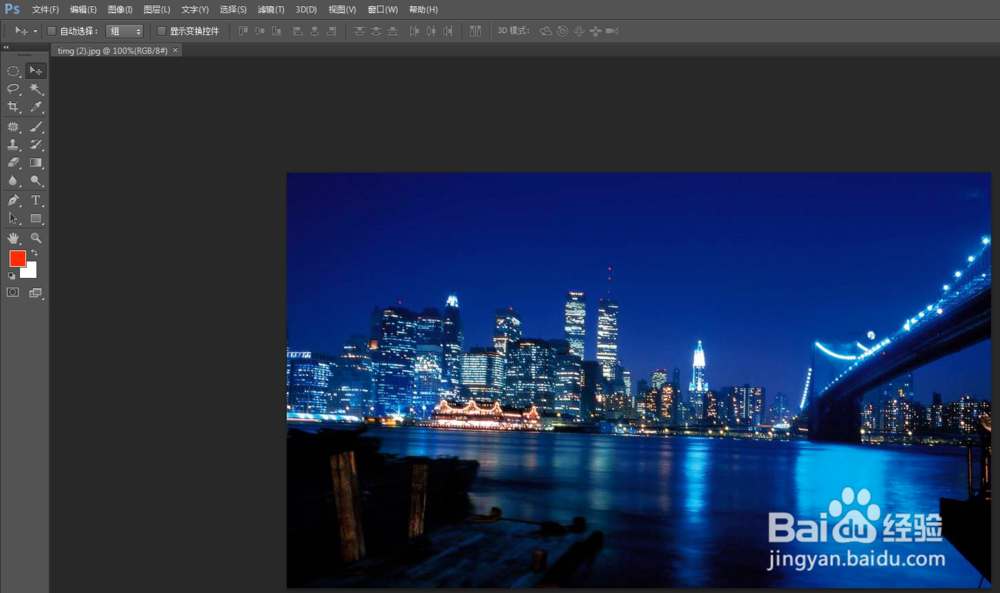
Task: Select the Elliptical Marquee tool
Action: point(13,71)
